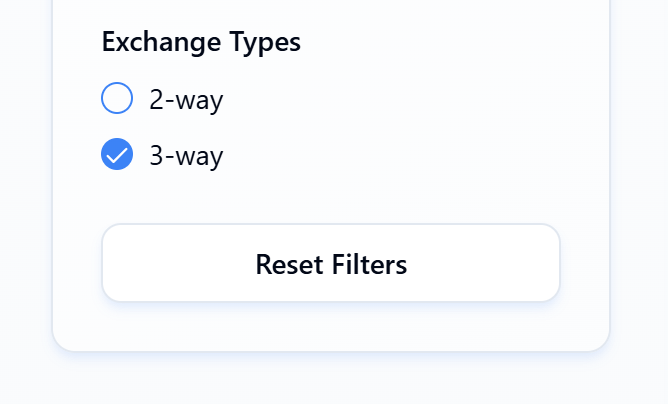
Task: Enable the 2-way exchange type checkbox
Action: pyautogui.click(x=117, y=99)
